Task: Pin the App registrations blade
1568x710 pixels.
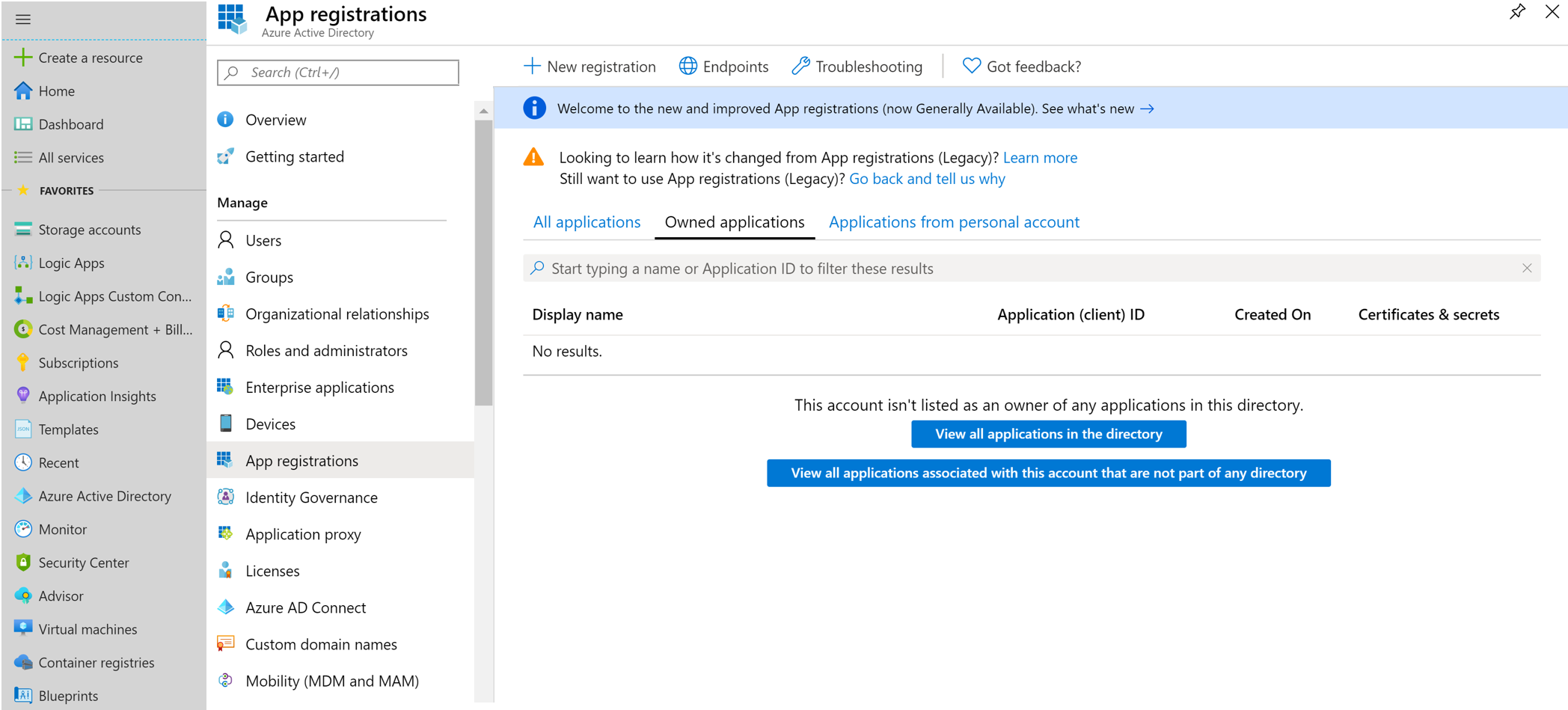Action: (1517, 12)
